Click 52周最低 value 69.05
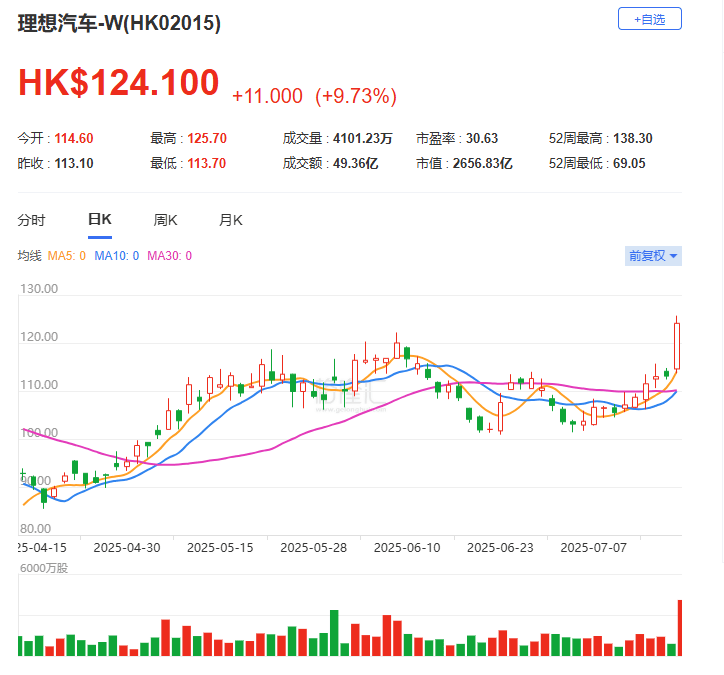 (629, 163)
